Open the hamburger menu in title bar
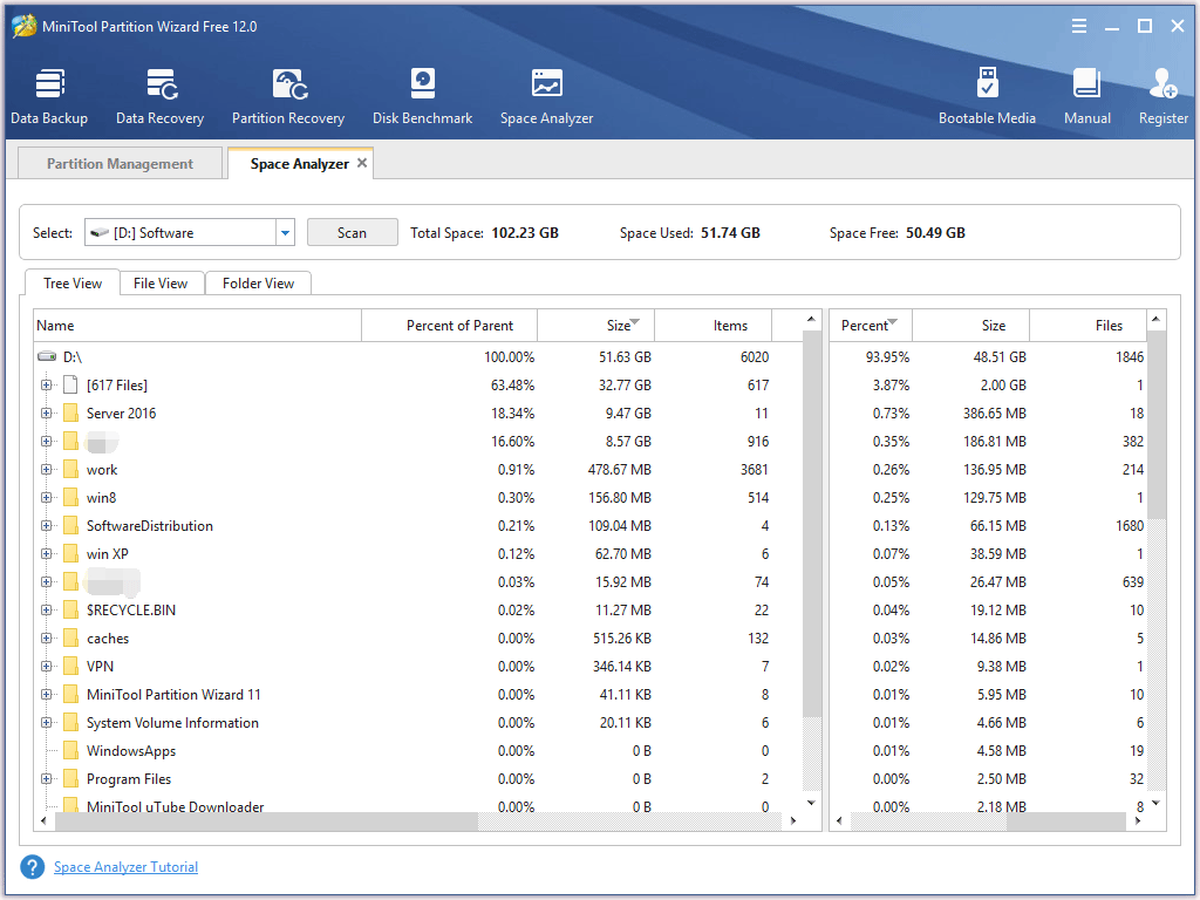This screenshot has height=900, width=1200. click(x=1079, y=26)
